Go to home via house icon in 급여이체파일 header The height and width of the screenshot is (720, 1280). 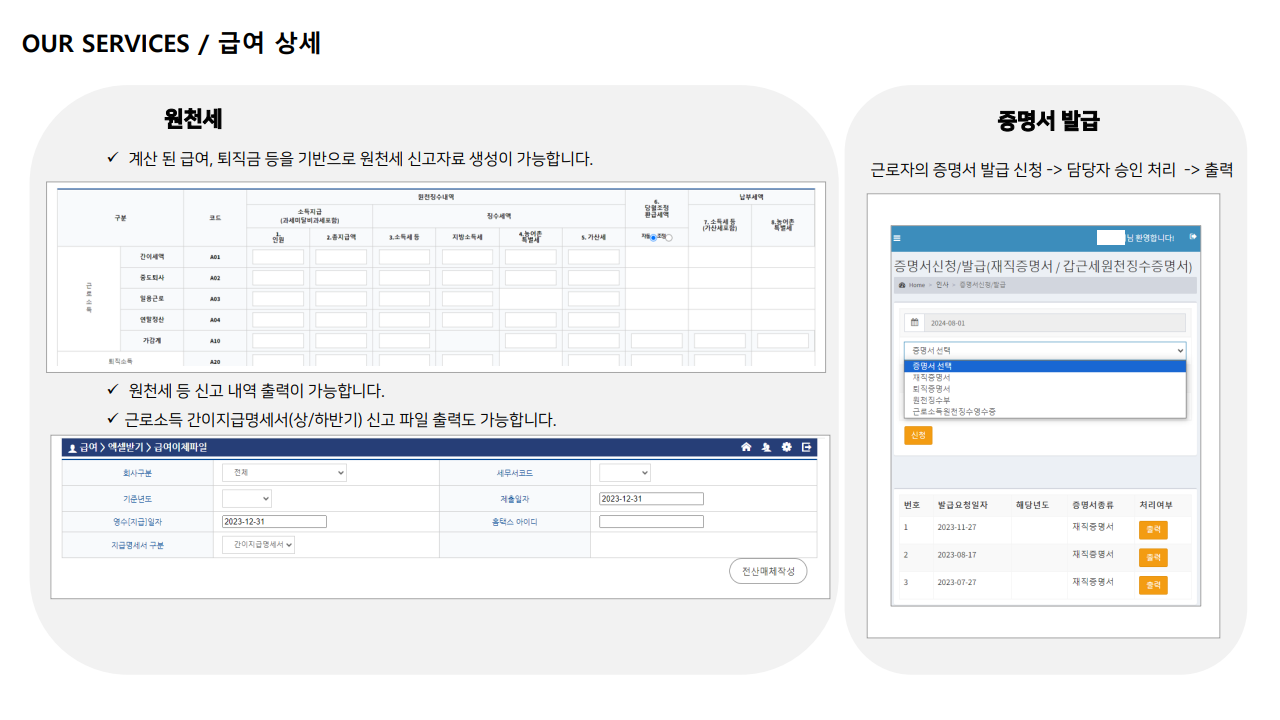click(746, 447)
